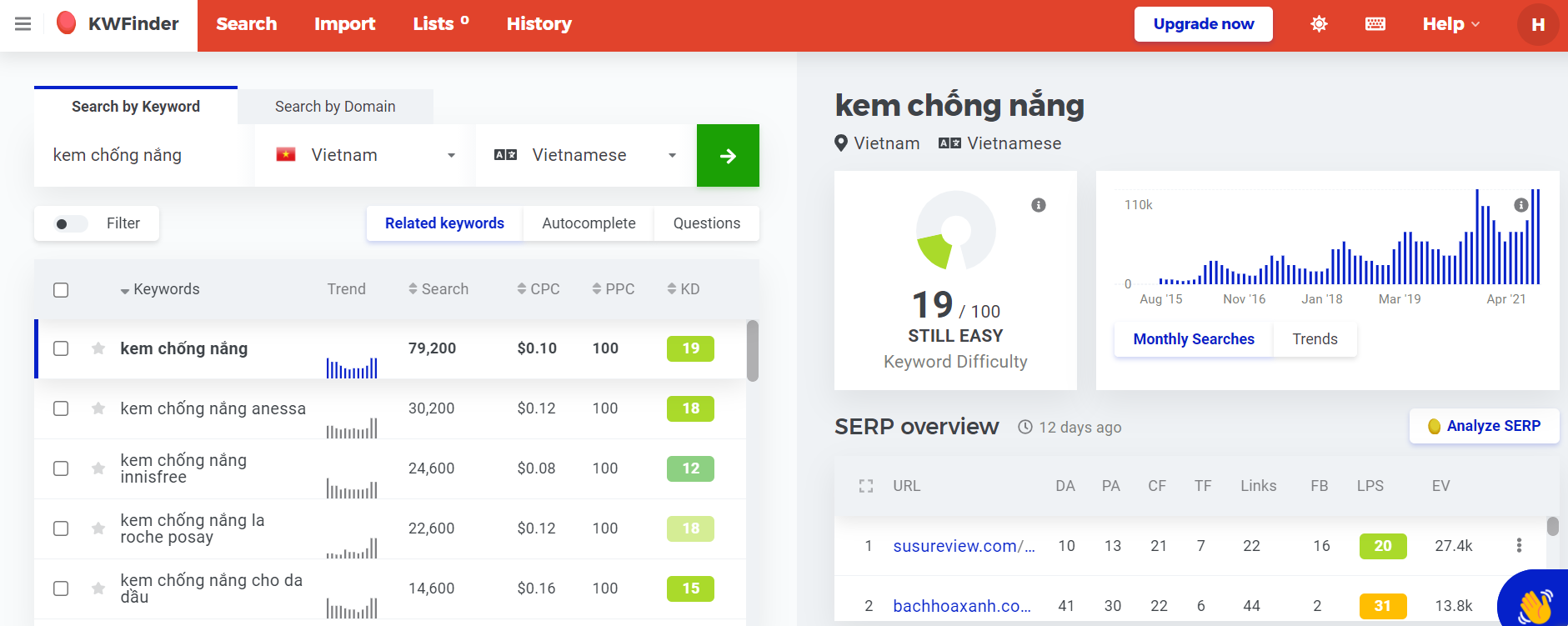Star the keyword kem chống nắng

(98, 348)
